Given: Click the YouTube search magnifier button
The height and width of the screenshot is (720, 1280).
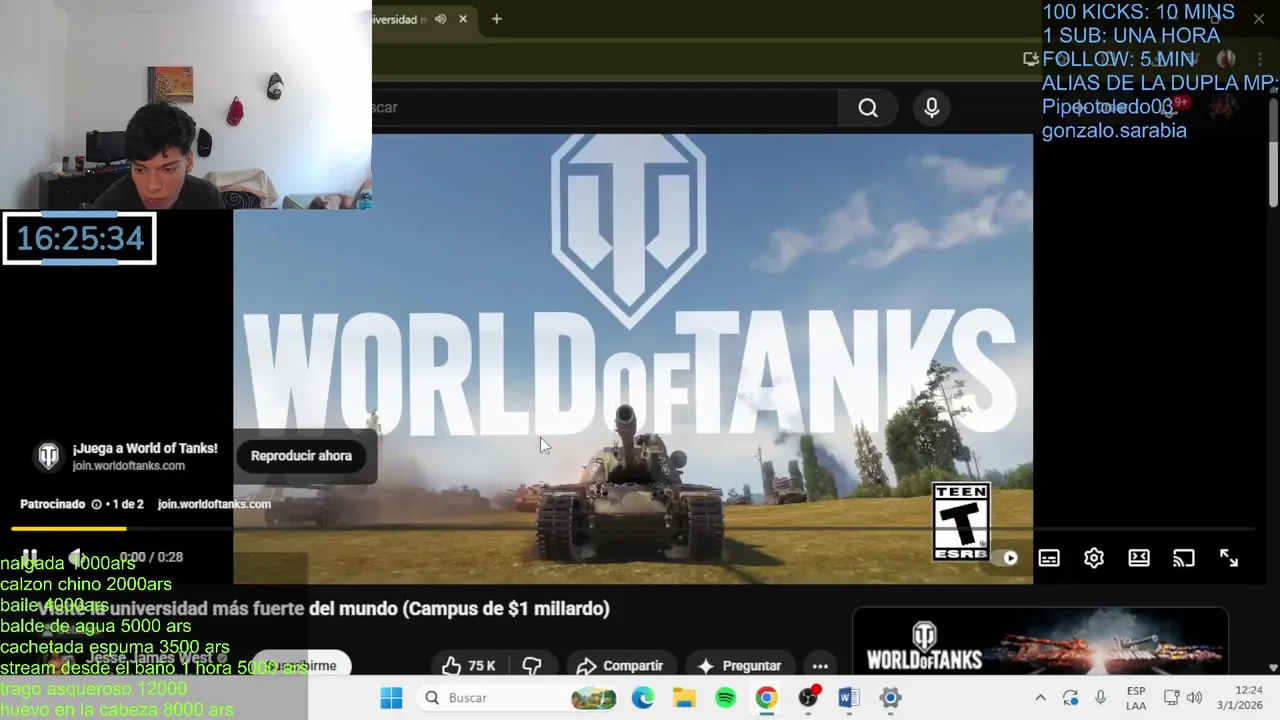Looking at the screenshot, I should click(868, 108).
